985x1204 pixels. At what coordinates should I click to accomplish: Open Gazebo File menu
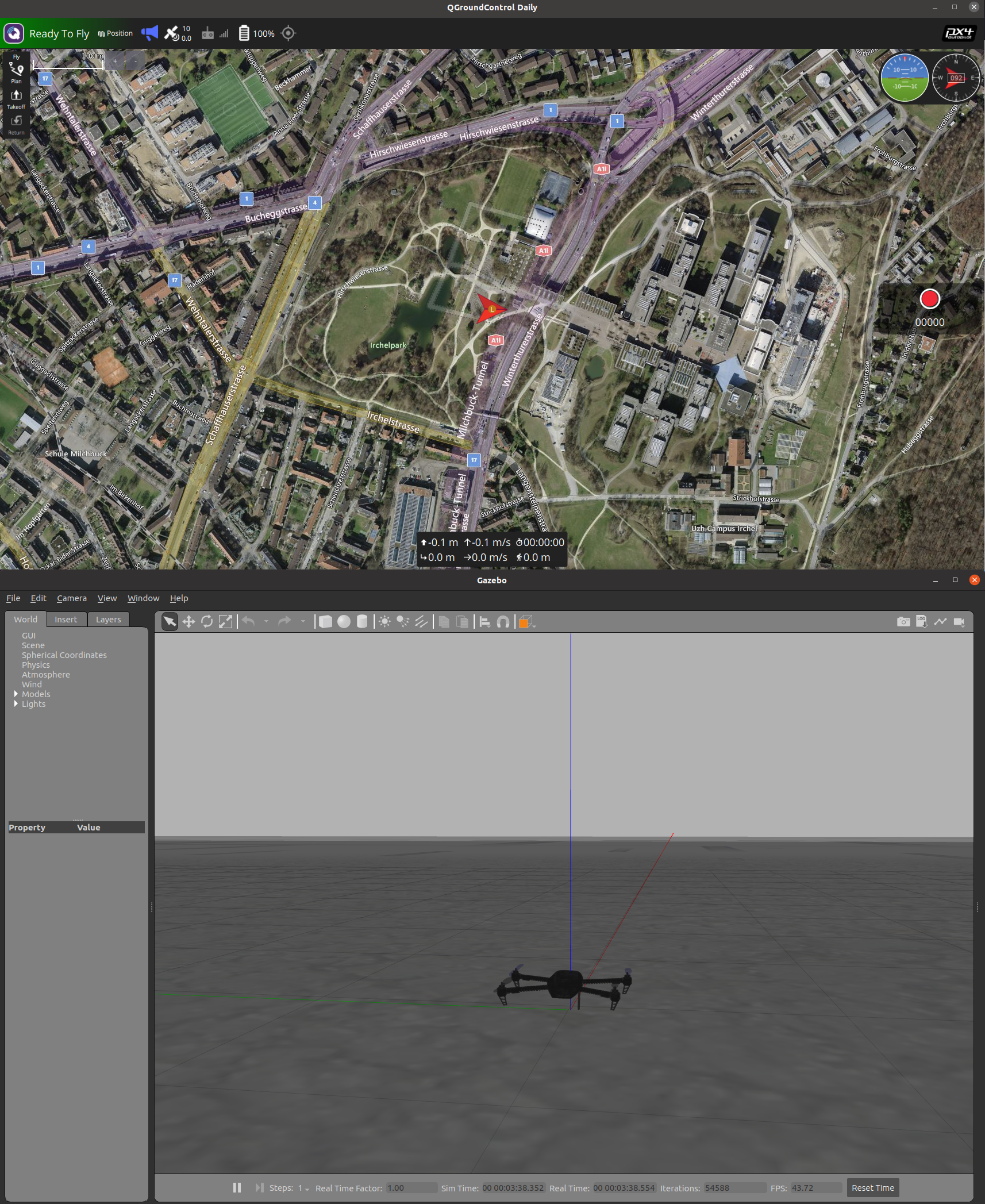(x=13, y=598)
